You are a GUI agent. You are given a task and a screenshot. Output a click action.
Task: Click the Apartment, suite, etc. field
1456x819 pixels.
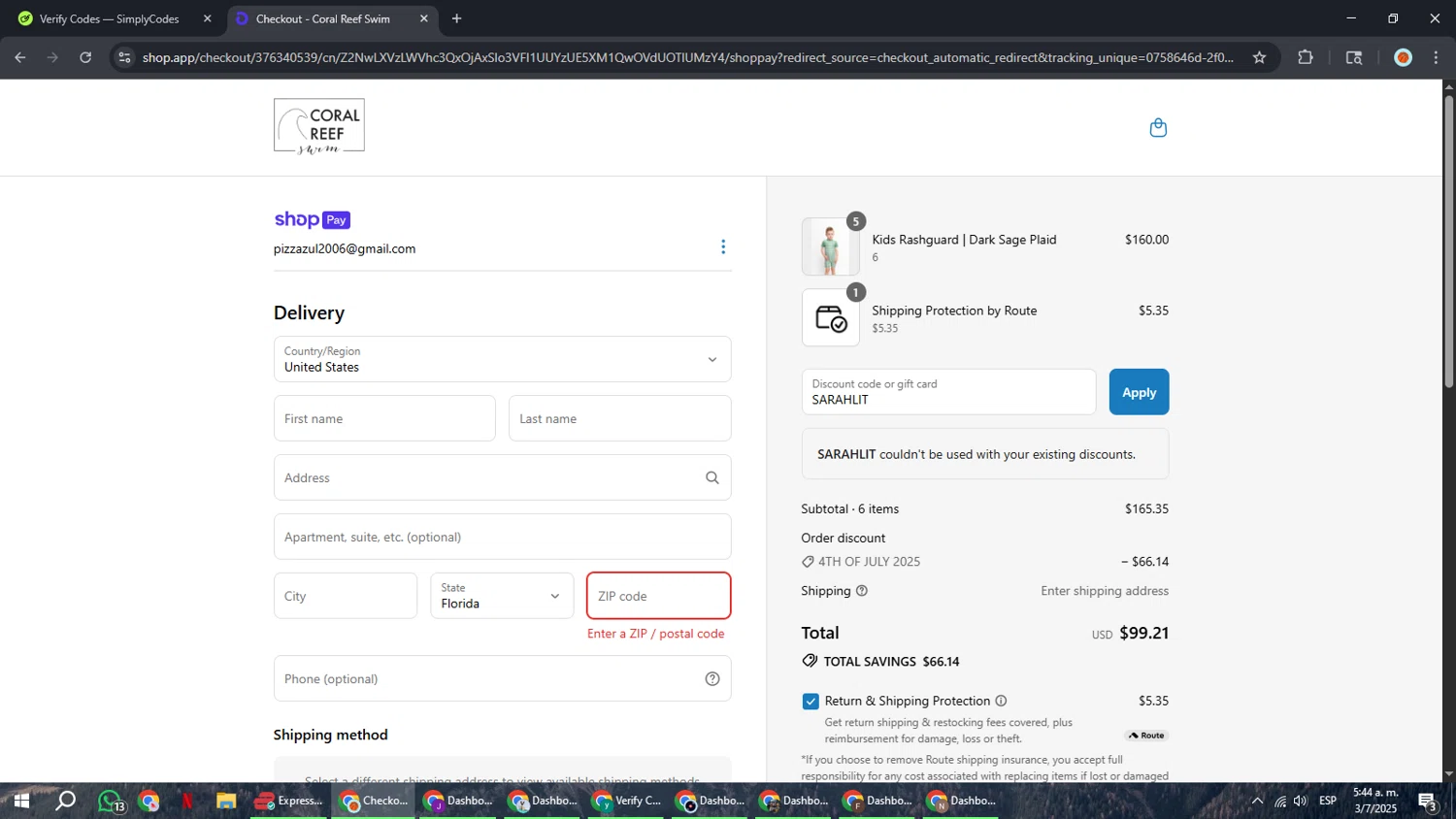(x=502, y=537)
